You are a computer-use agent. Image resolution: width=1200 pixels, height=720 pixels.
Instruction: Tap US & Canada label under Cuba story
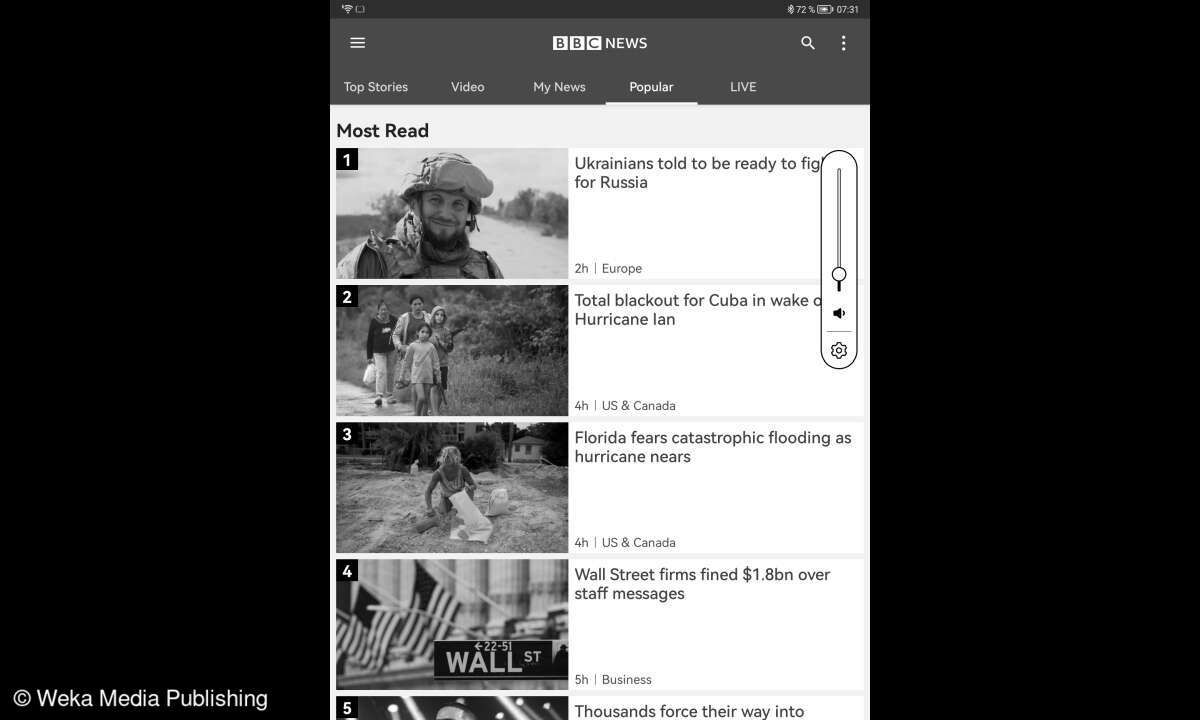tap(639, 405)
